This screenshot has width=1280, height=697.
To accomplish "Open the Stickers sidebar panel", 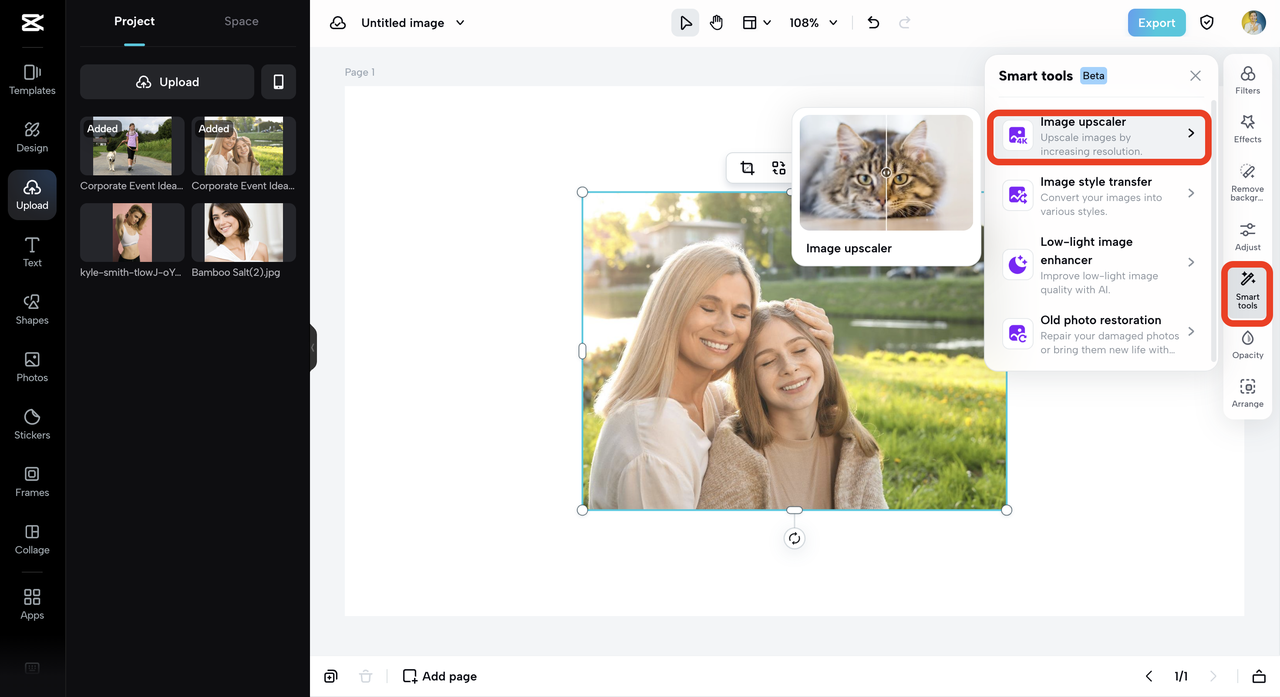I will tap(32, 424).
